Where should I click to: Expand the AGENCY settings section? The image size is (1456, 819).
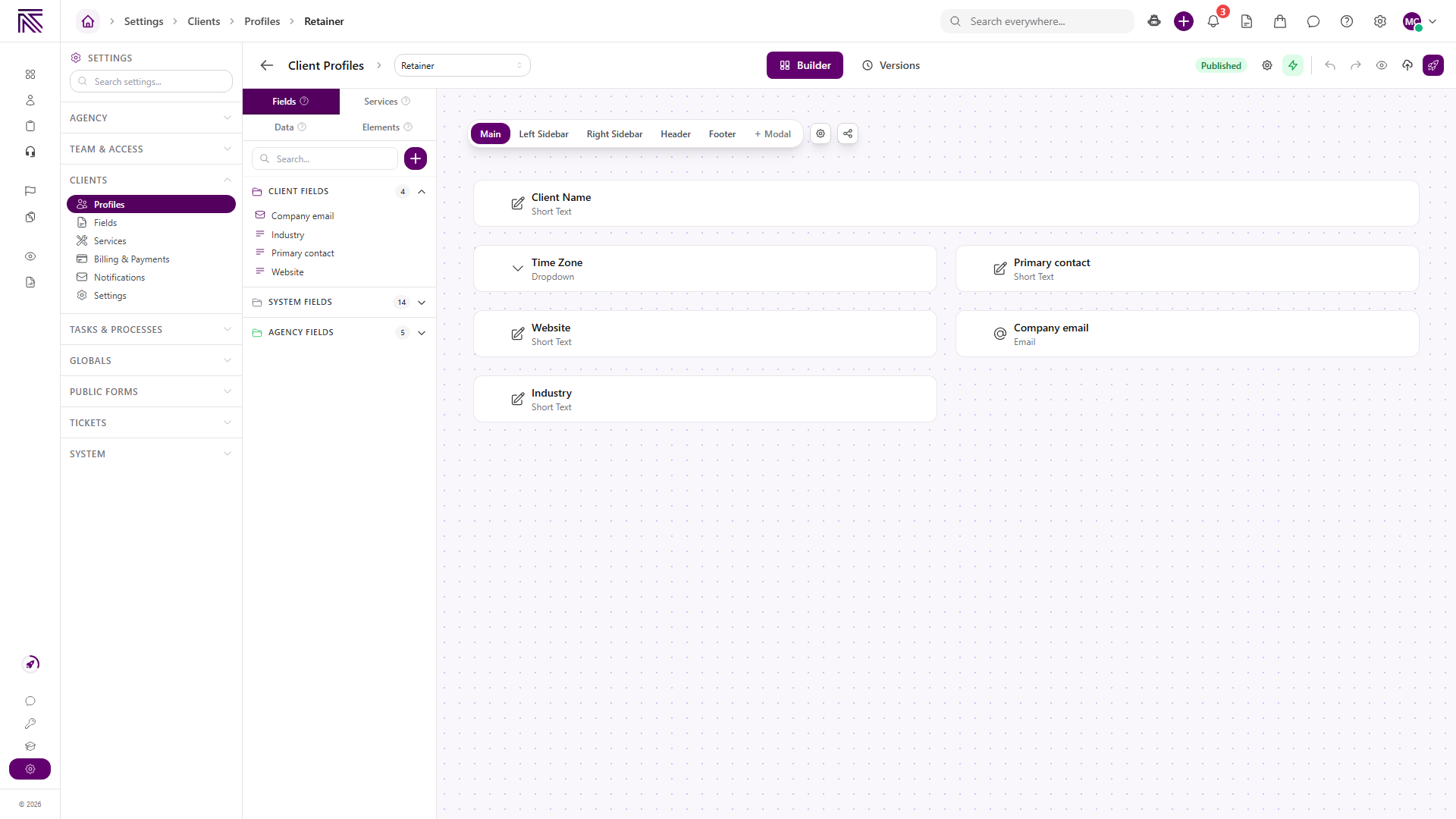pos(151,118)
